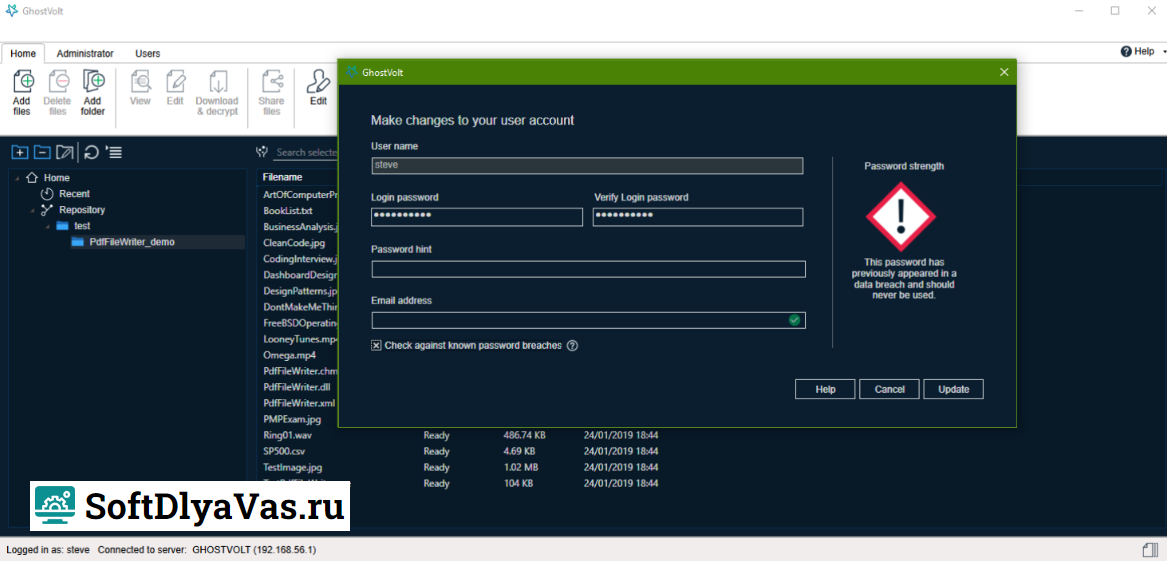The width and height of the screenshot is (1167, 561).
Task: Toggle Check against known password breaches checkbox
Action: tap(377, 345)
